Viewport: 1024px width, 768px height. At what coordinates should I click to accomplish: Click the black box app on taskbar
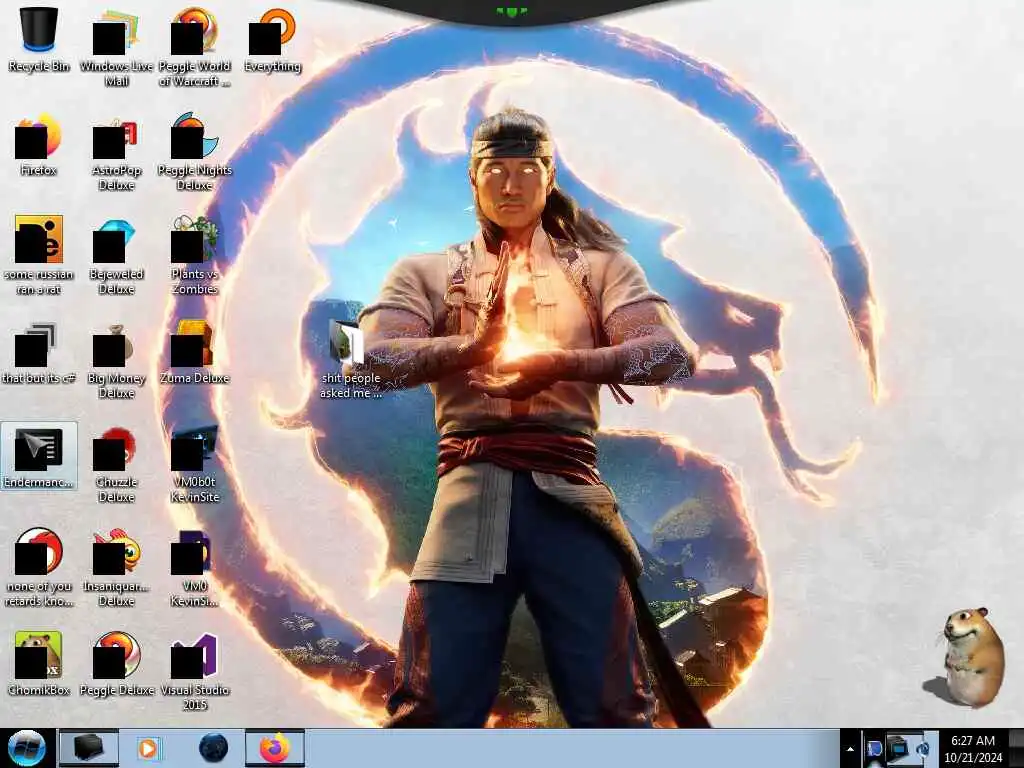pyautogui.click(x=89, y=748)
